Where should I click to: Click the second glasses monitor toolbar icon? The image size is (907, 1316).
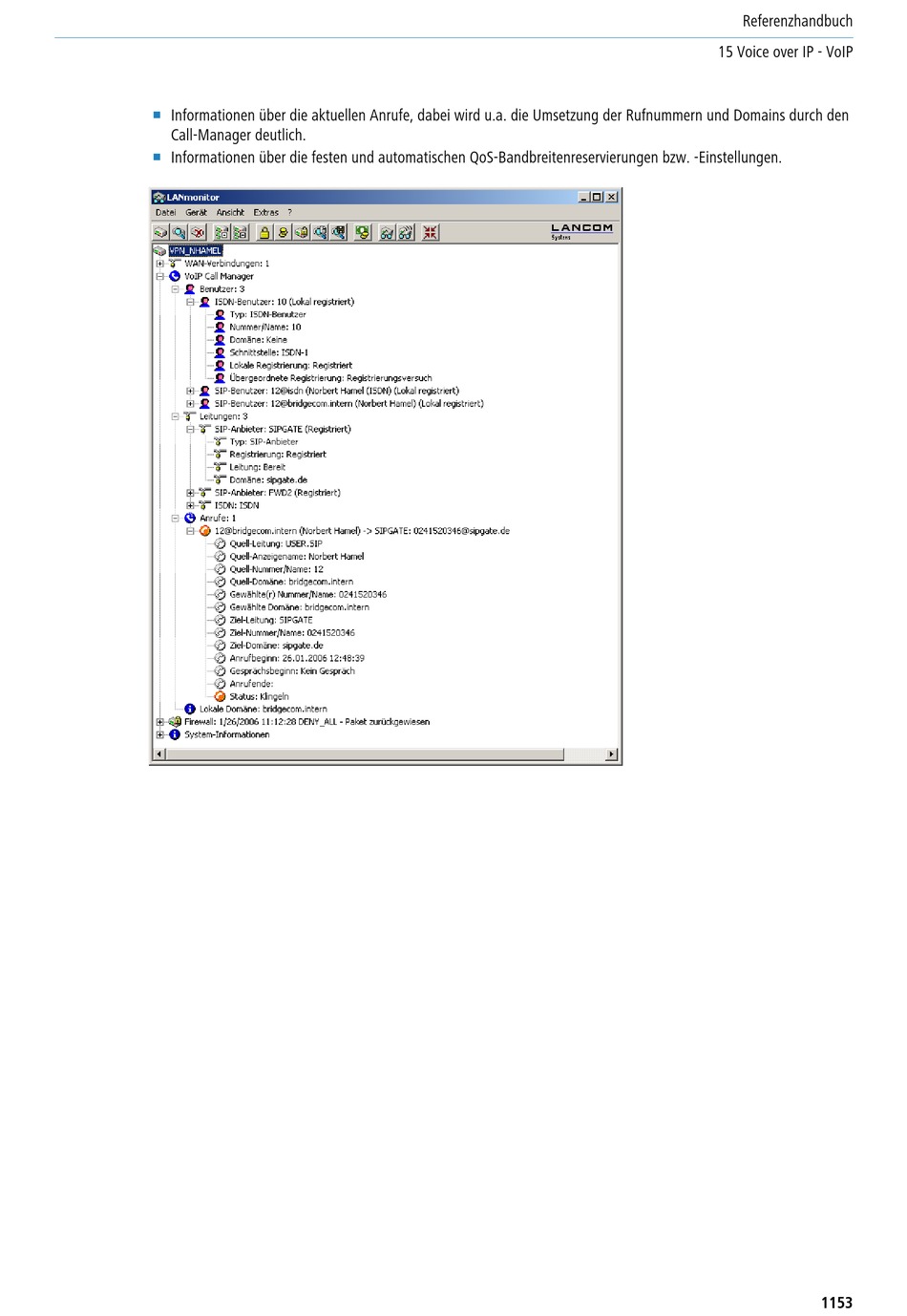[406, 232]
